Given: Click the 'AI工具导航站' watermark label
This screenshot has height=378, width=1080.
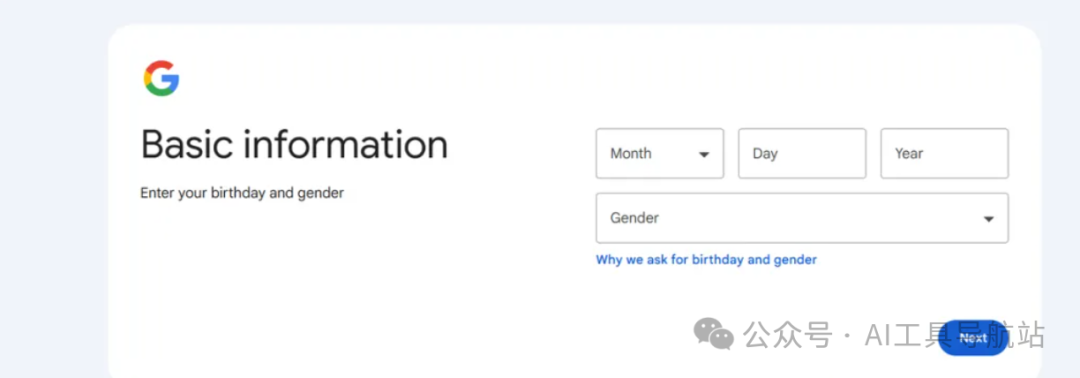Looking at the screenshot, I should (x=955, y=335).
